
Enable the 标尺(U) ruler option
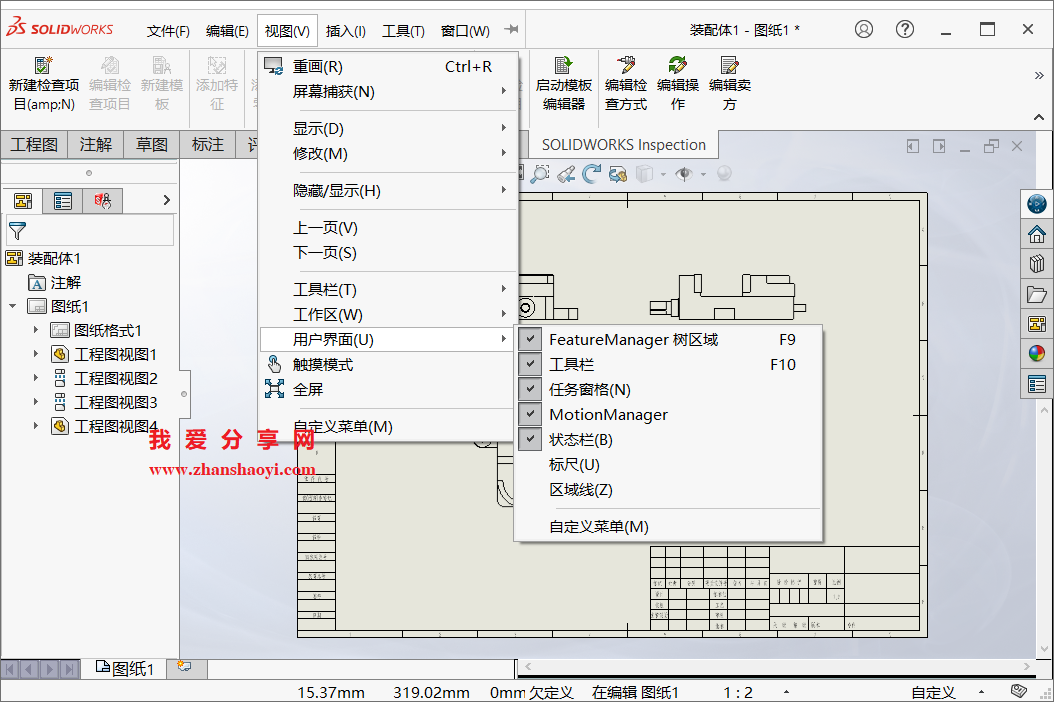point(669,465)
